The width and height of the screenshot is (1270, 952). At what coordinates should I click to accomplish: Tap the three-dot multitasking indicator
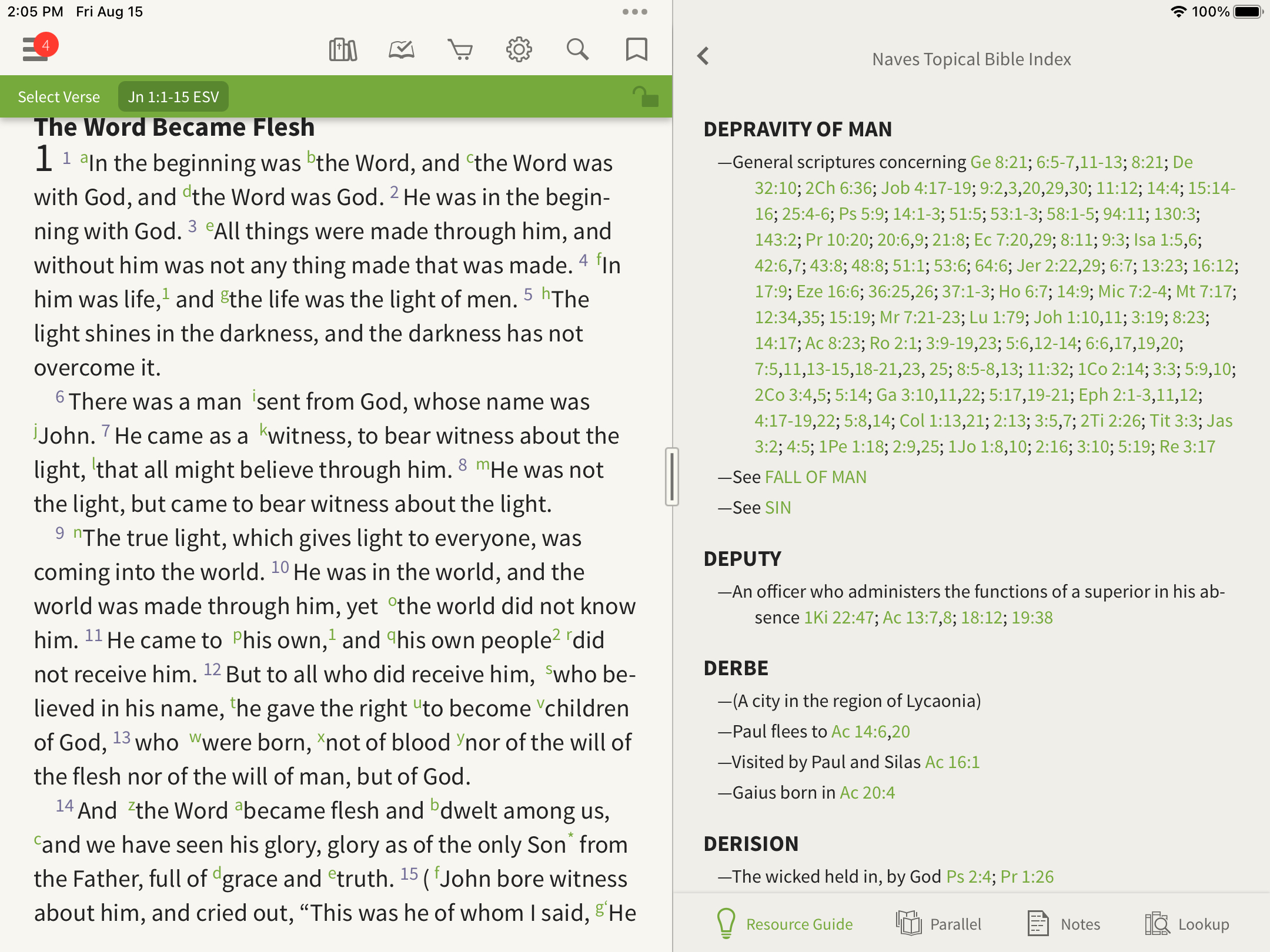pyautogui.click(x=634, y=12)
